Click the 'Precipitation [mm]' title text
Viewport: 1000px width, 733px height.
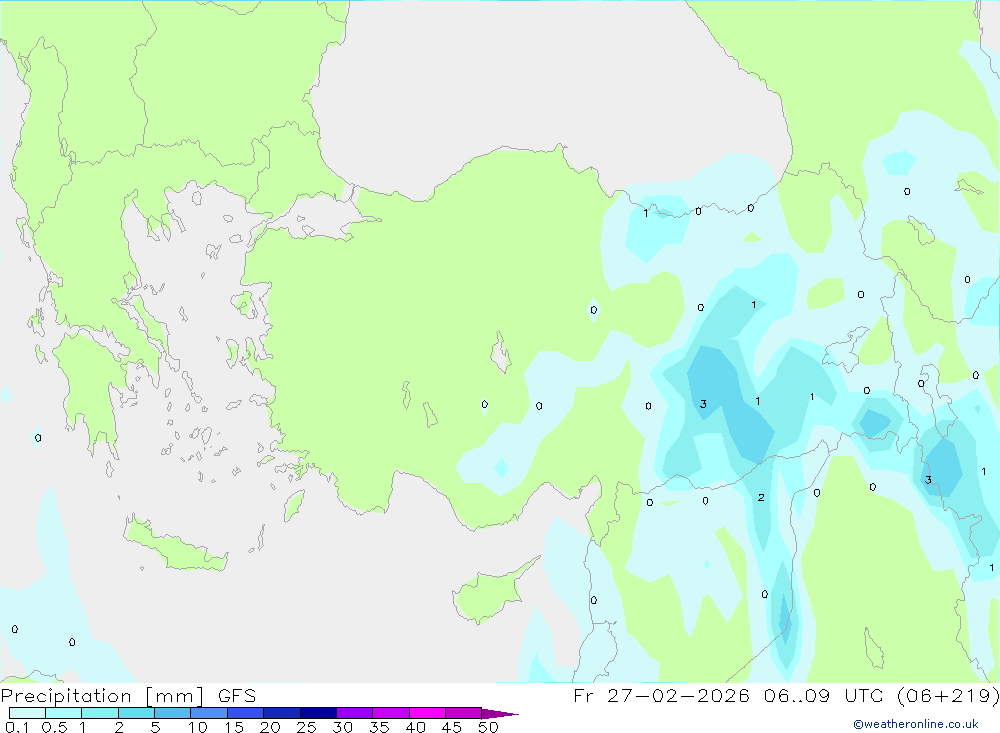103,696
